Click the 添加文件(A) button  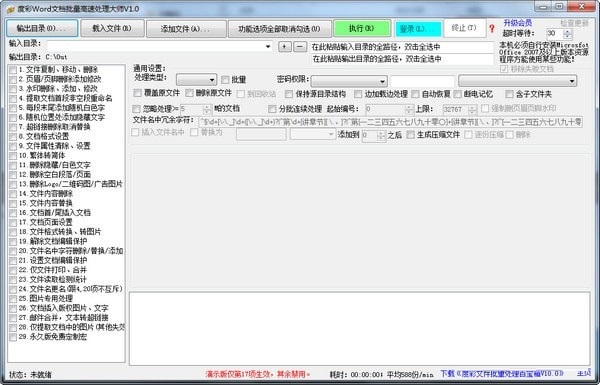pos(186,29)
